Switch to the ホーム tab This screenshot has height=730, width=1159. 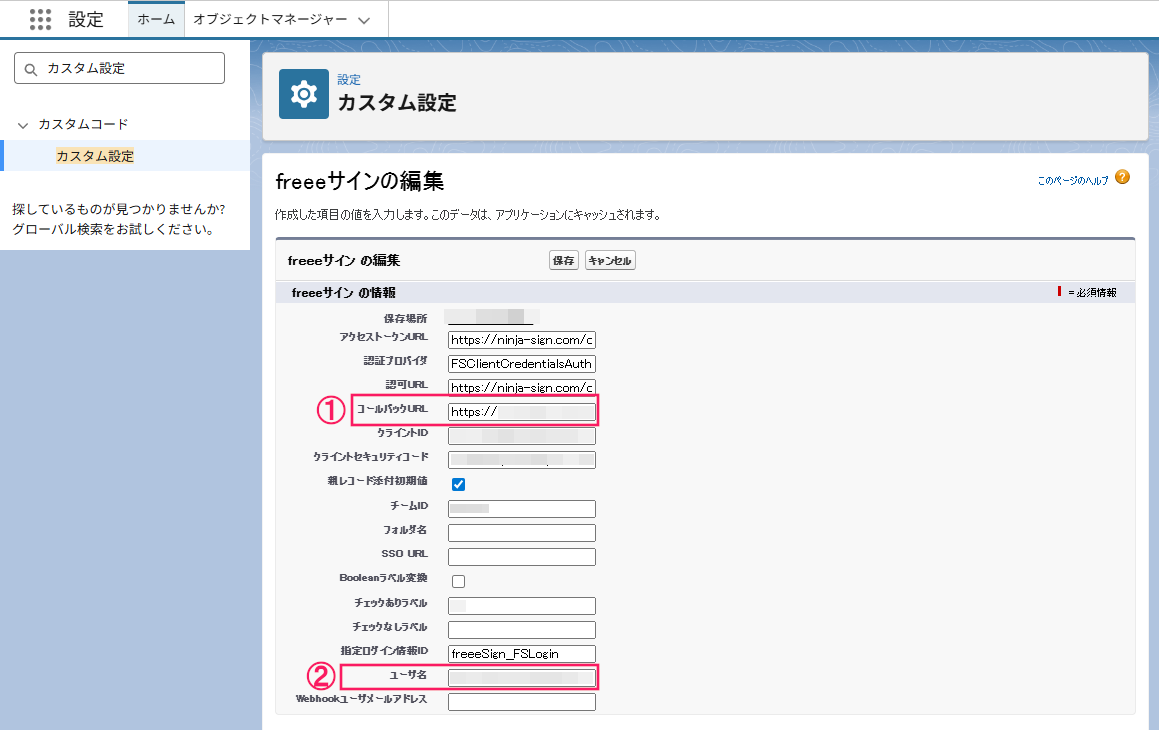point(156,19)
